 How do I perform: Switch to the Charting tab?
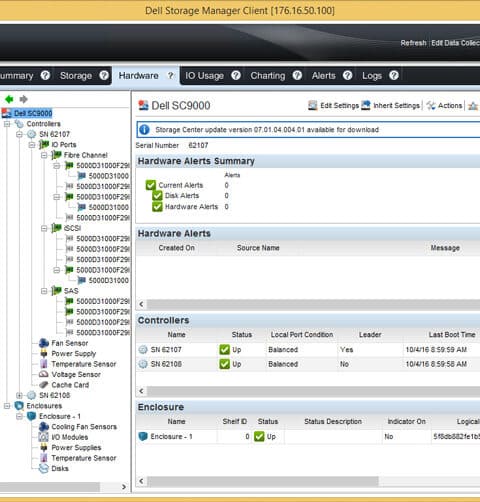pos(268,76)
